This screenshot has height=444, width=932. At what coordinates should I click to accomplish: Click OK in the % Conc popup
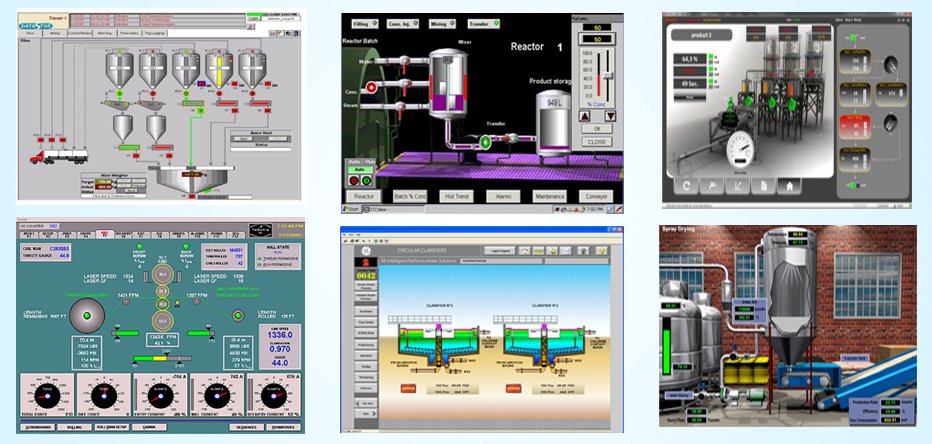tap(597, 129)
